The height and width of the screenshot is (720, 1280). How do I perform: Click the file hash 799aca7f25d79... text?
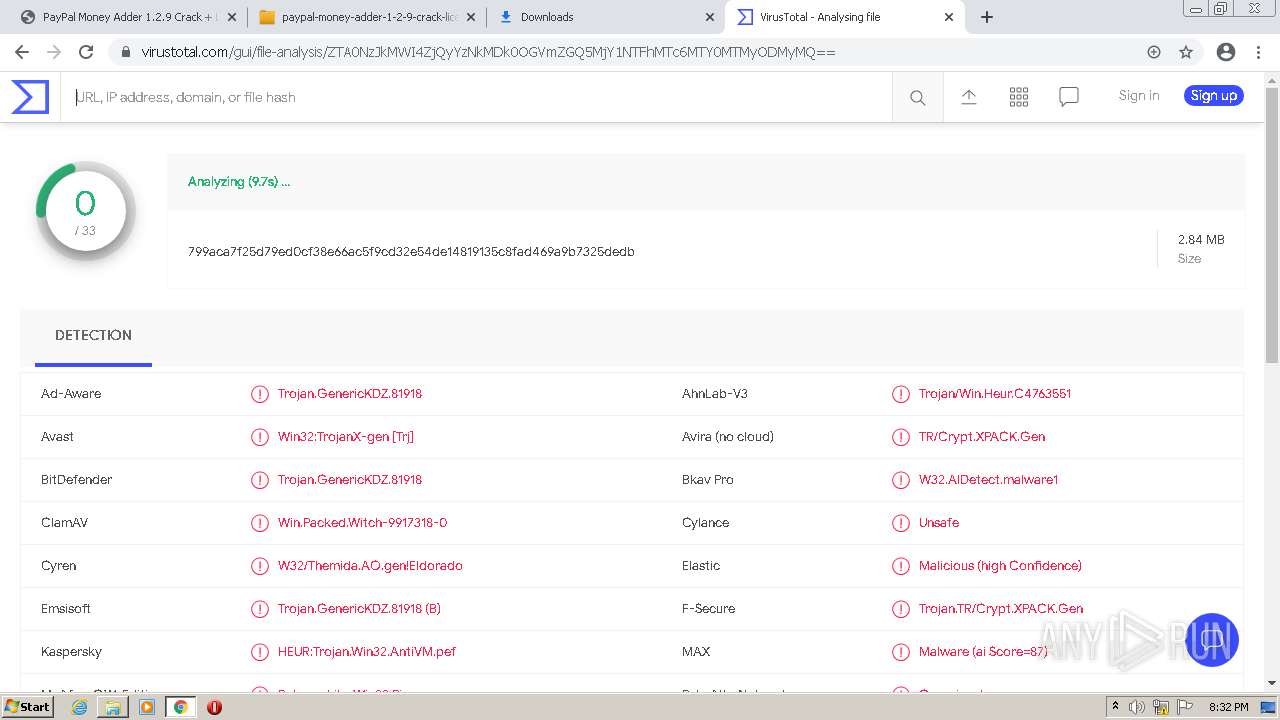[x=411, y=252]
